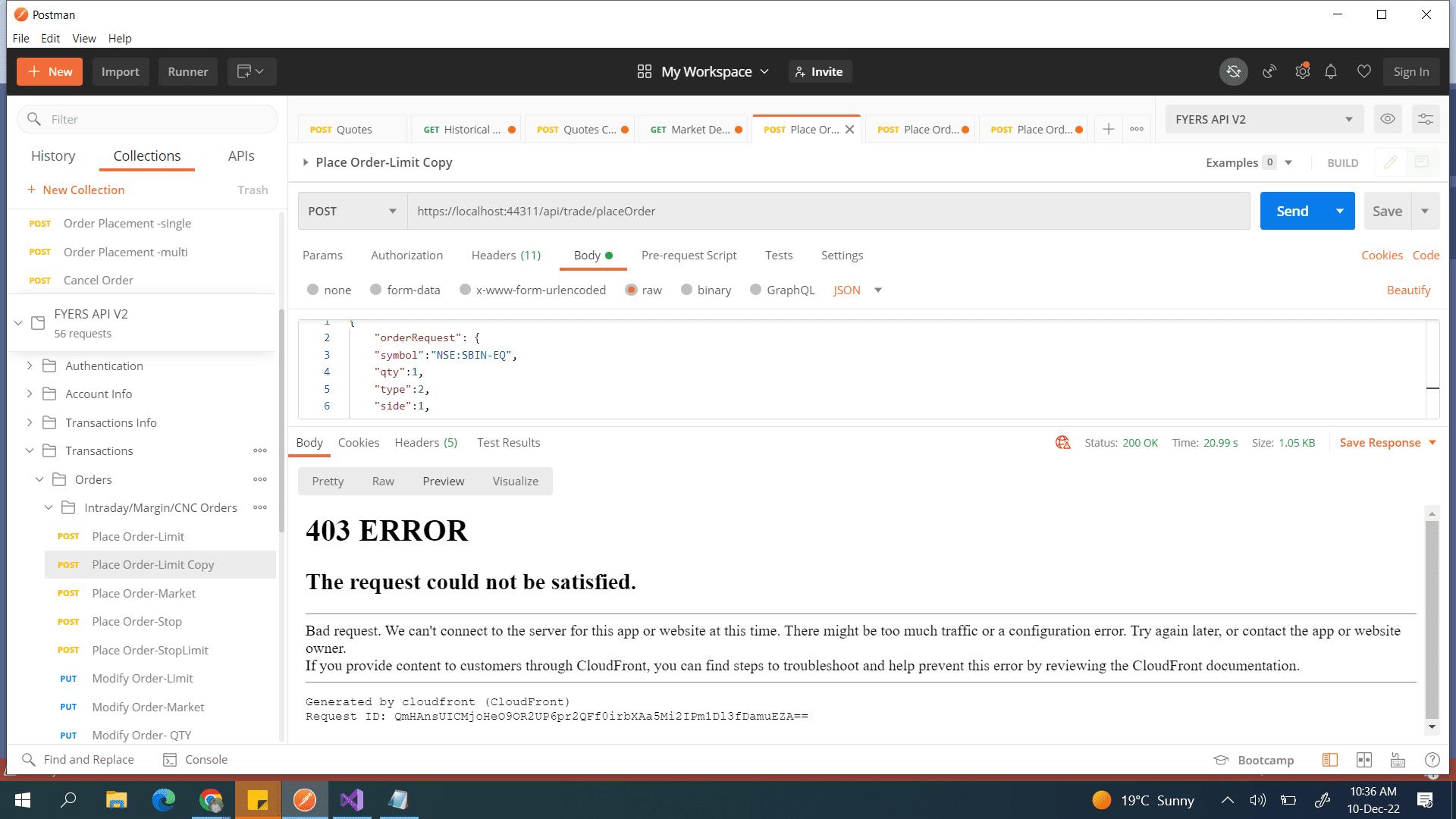Click the keyboard shortcuts icon in status bar
This screenshot has width=1456, height=819.
[x=1398, y=760]
